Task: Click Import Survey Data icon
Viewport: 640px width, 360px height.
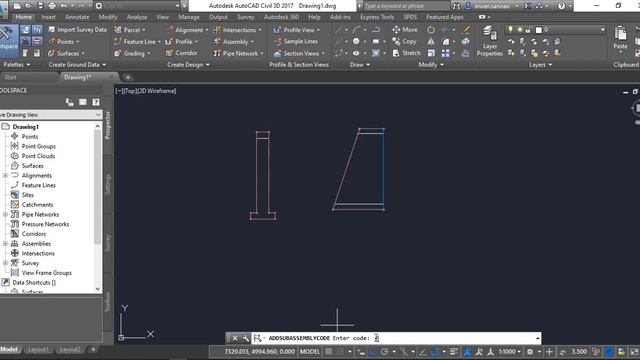Action: [x=51, y=30]
